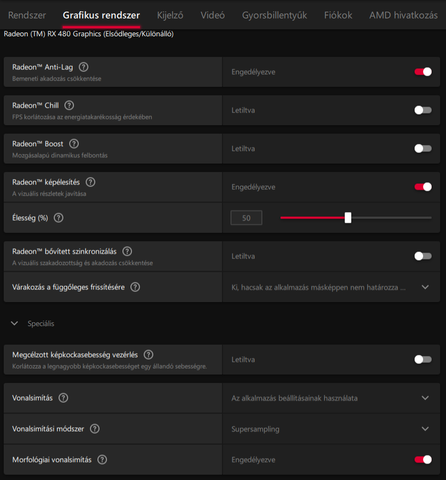Open the Kijelző tab
Viewport: 446px width, 480px height.
click(170, 15)
